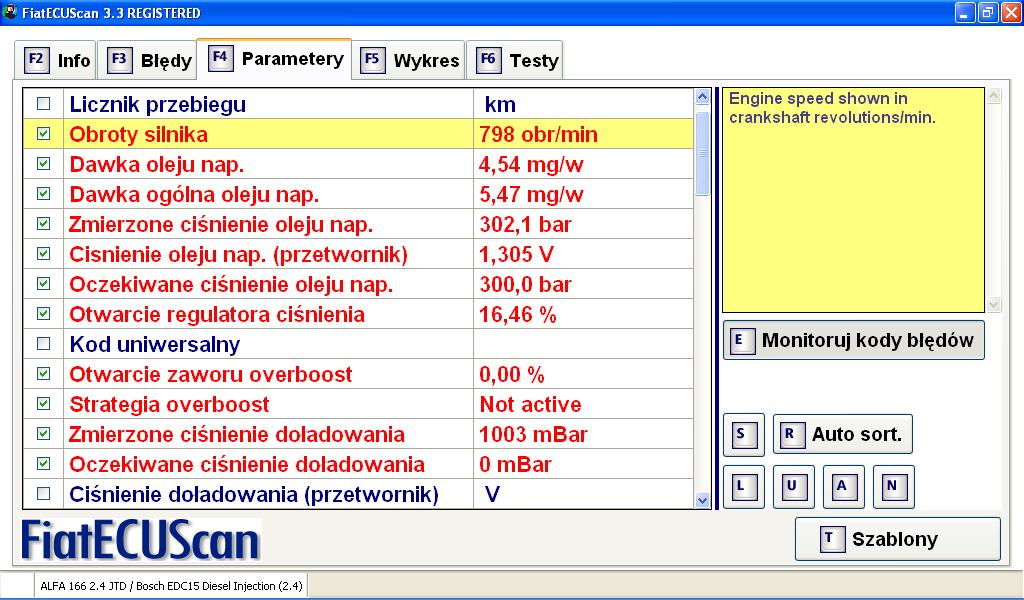
Task: Click the L shortcut button
Action: point(743,486)
